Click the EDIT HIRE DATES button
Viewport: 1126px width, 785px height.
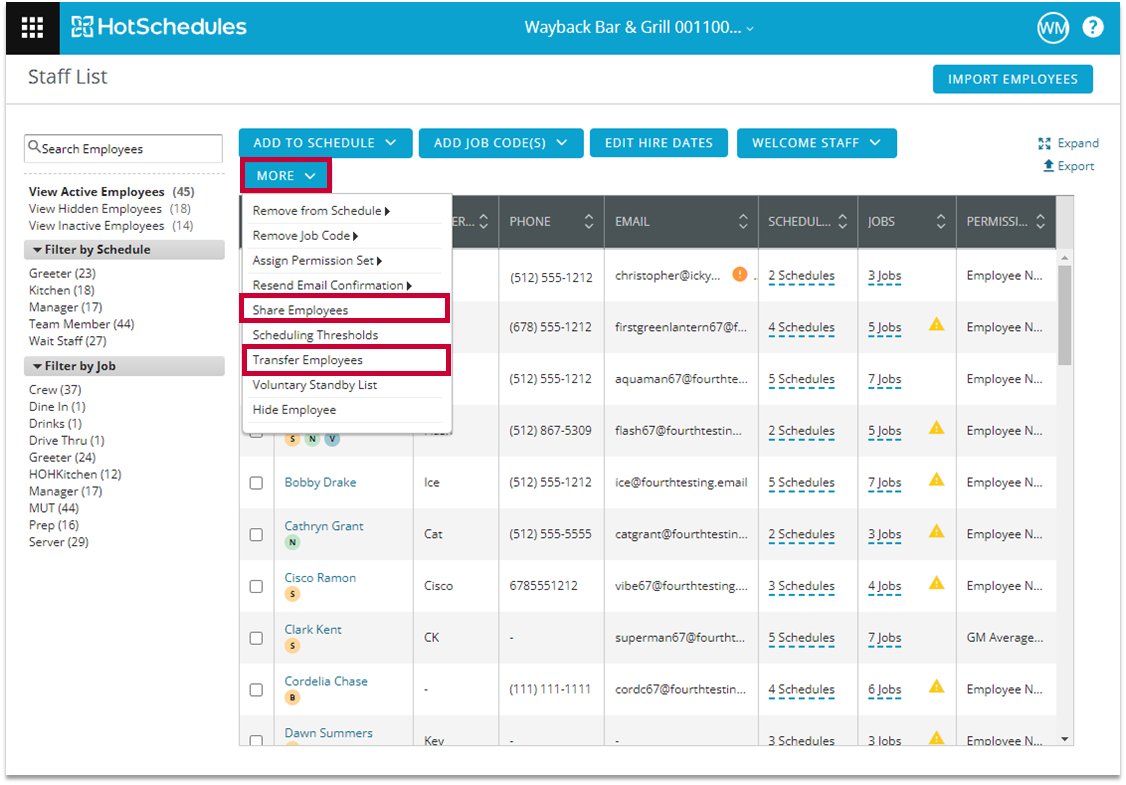pos(659,143)
